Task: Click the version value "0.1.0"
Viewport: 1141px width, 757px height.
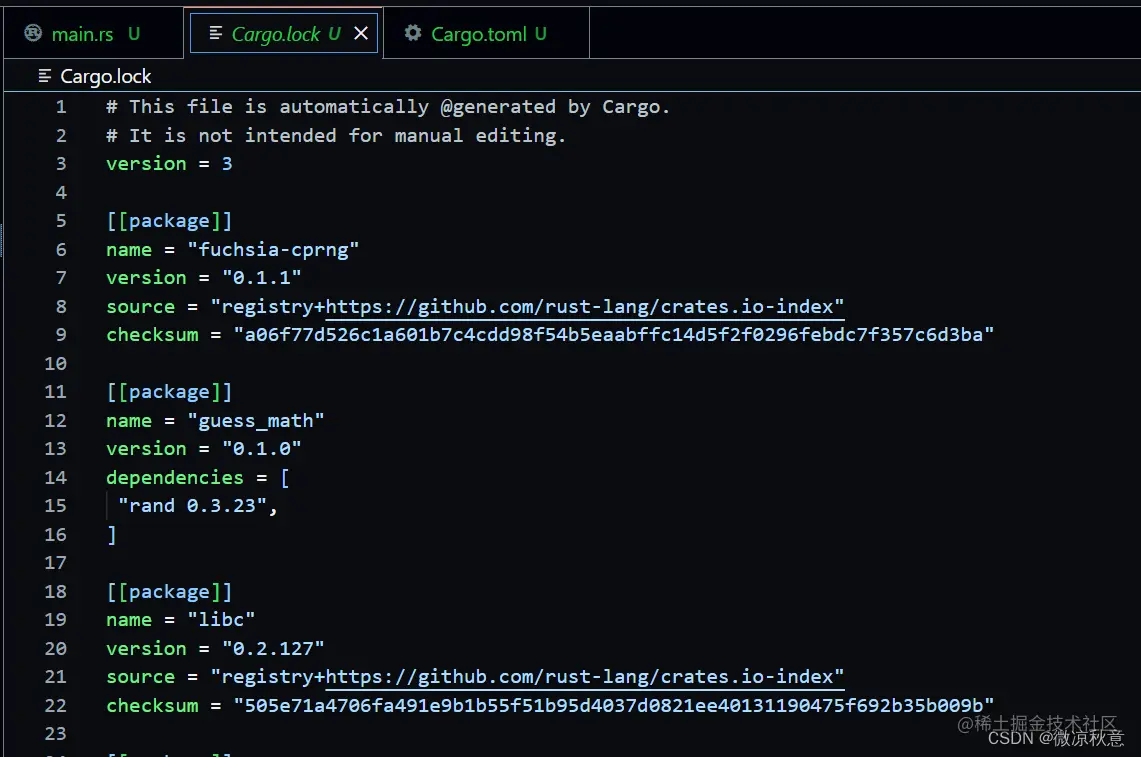Action: 261,449
